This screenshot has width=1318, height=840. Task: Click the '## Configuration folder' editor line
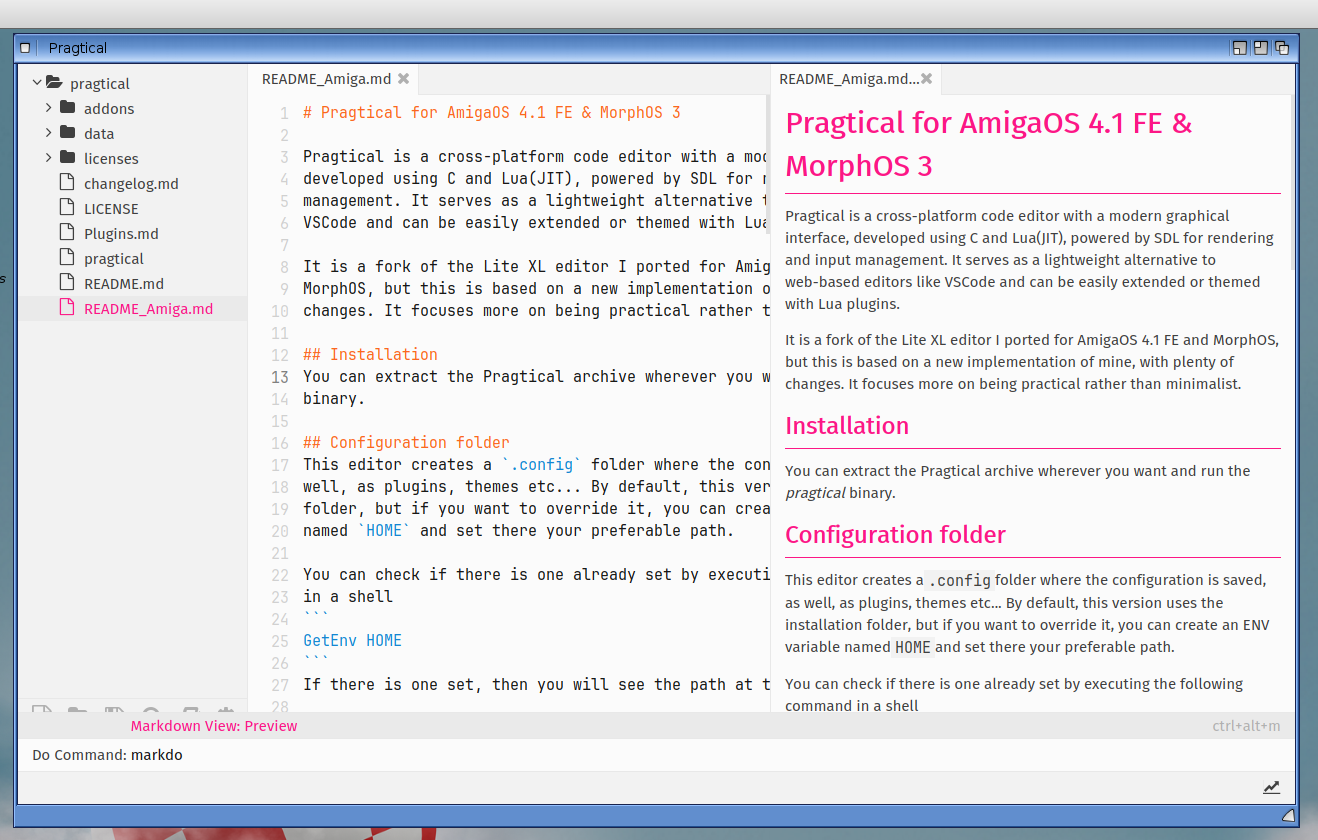[406, 442]
